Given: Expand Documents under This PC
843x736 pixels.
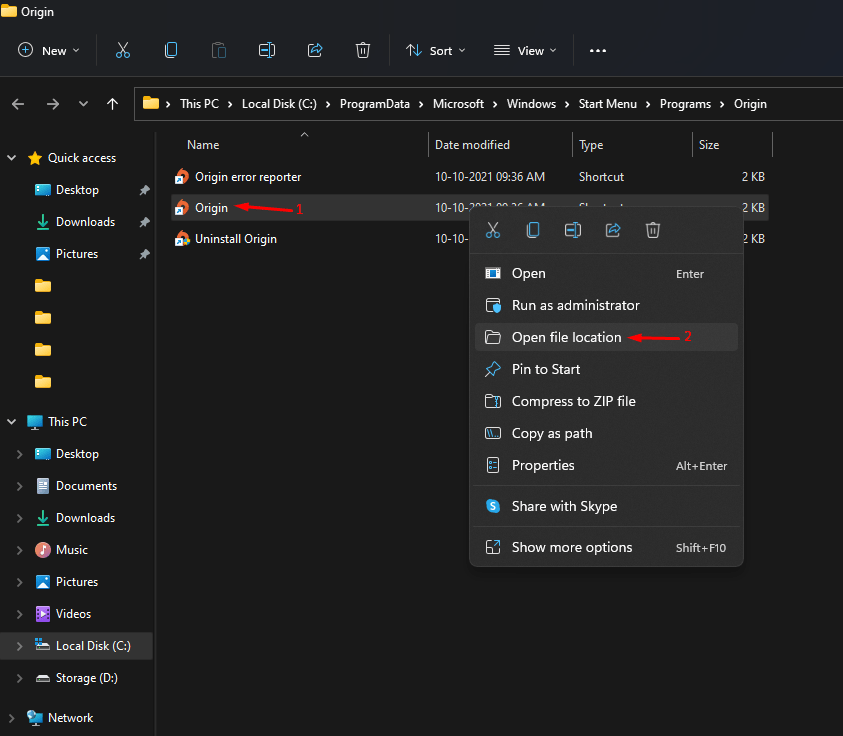Looking at the screenshot, I should coord(20,486).
